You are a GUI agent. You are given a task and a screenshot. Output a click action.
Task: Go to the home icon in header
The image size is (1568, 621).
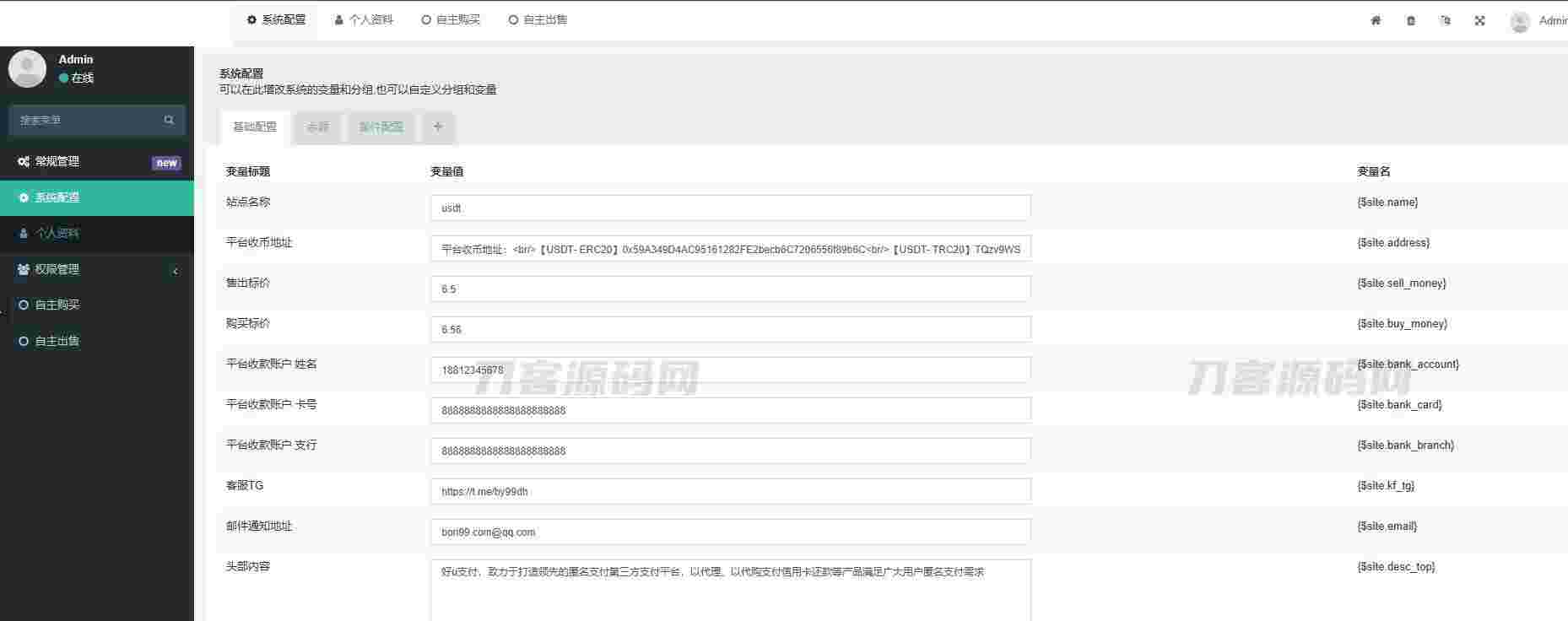pyautogui.click(x=1376, y=20)
